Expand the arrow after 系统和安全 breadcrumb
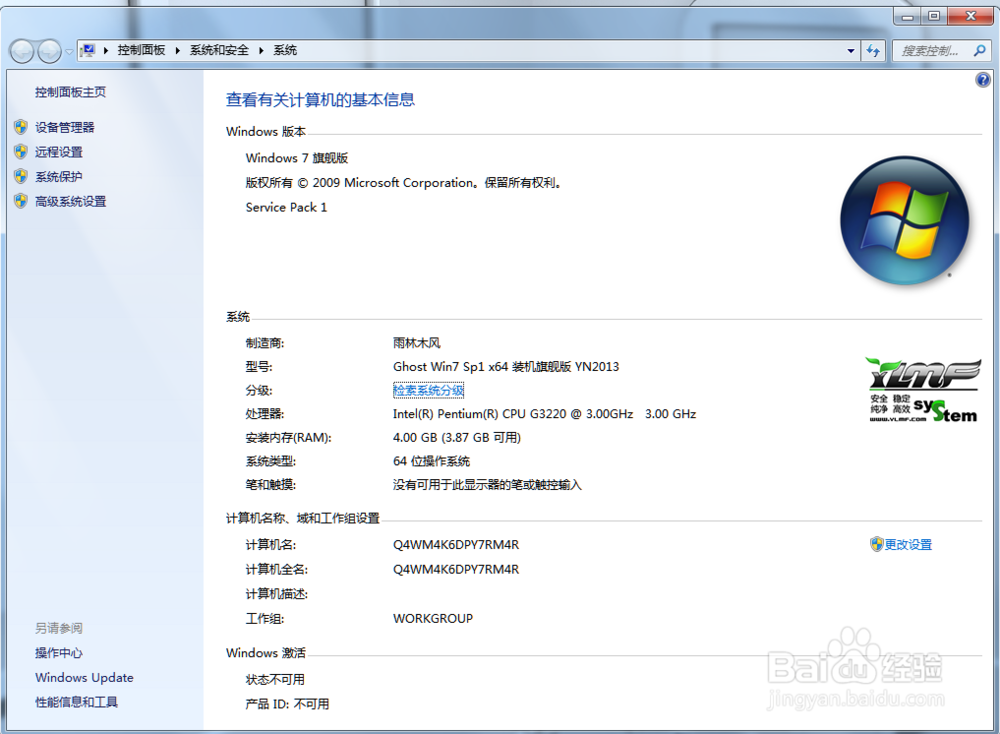The width and height of the screenshot is (1000, 734). 261,50
